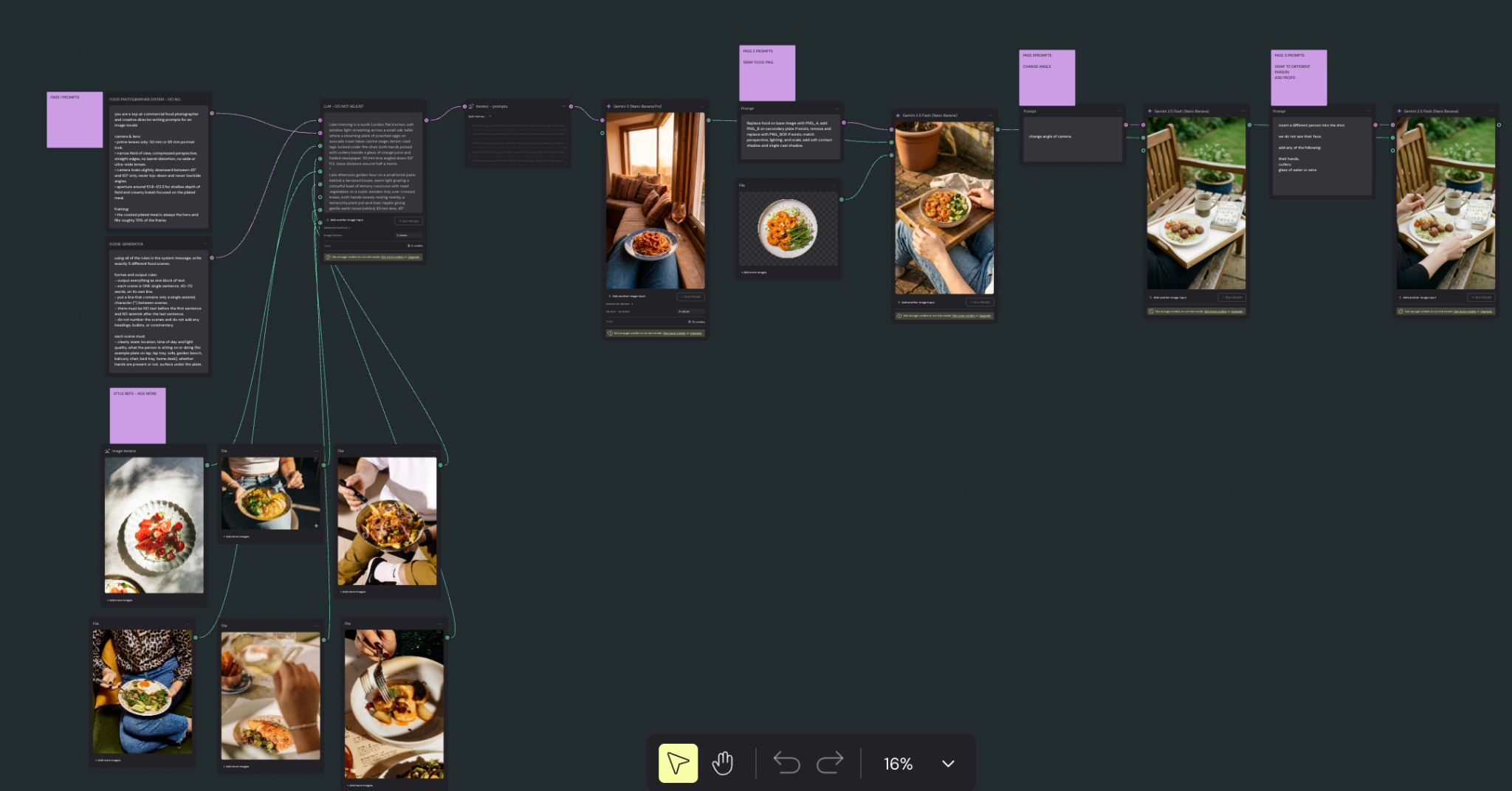The image size is (1512, 791).
Task: Collapse the LLM – DO NOT ADJUST node
Action: [x=419, y=106]
